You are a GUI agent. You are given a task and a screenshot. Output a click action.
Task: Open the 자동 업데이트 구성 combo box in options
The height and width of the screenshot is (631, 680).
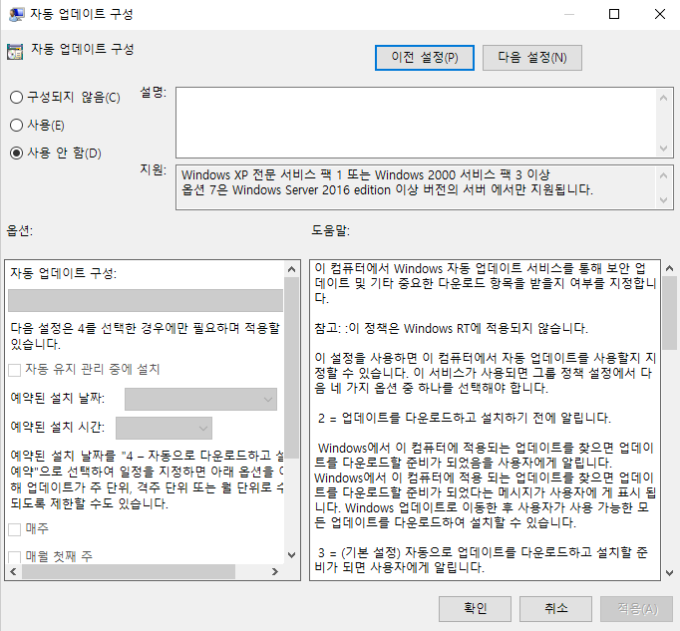(146, 300)
